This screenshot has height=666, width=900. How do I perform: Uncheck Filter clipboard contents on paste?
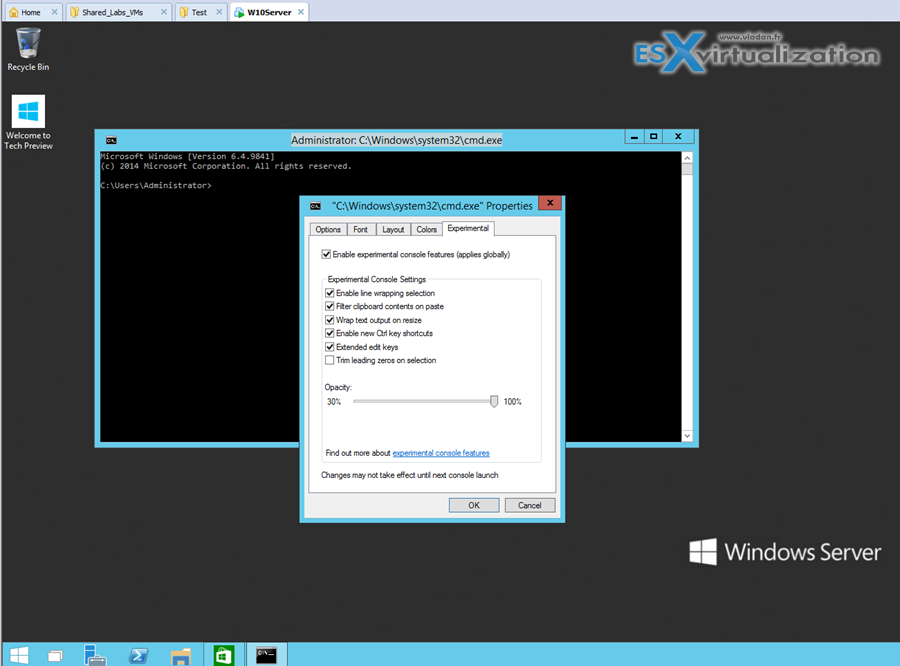329,306
